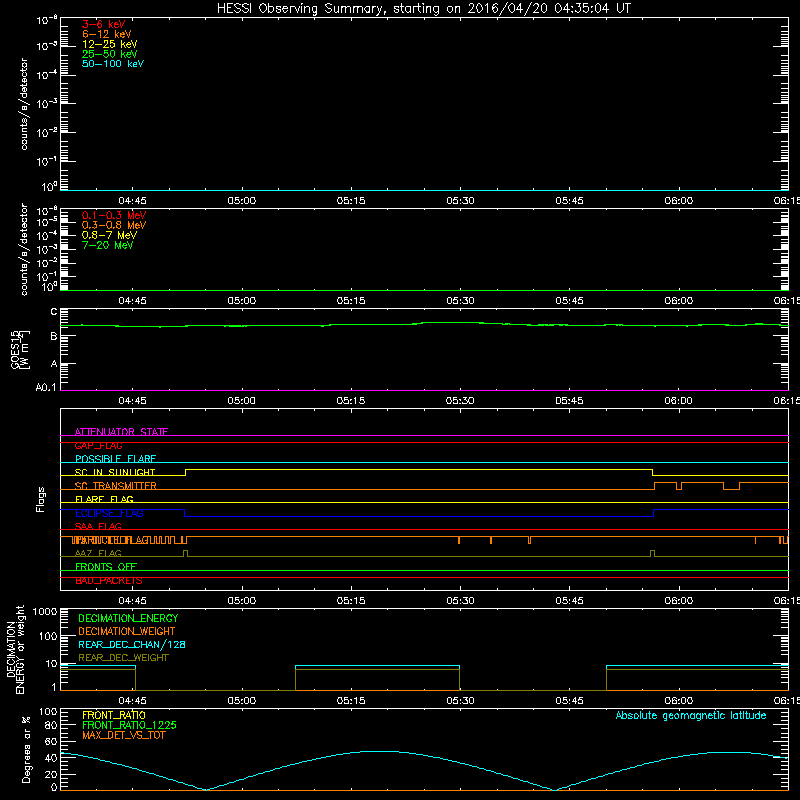Select the orange 6-12 keV legend label
The height and width of the screenshot is (800, 800).
[x=107, y=34]
